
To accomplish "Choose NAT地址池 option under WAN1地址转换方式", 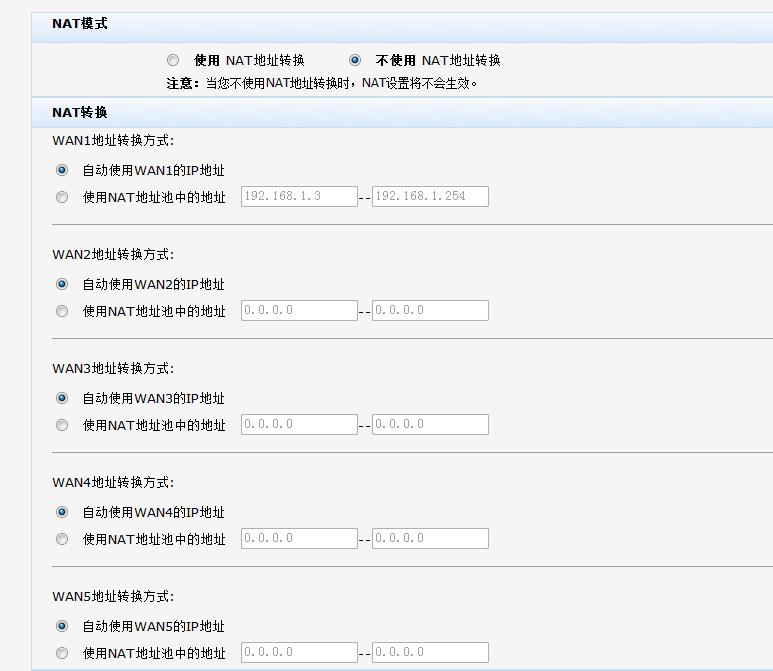I will (62, 197).
